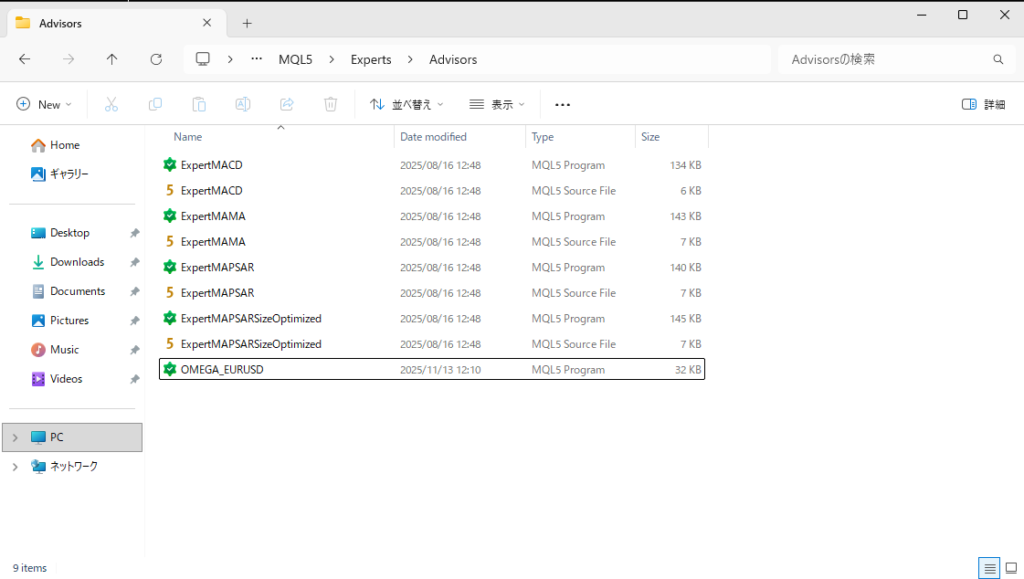Click the Advisors search input field
The image size is (1024, 579).
pyautogui.click(x=885, y=60)
